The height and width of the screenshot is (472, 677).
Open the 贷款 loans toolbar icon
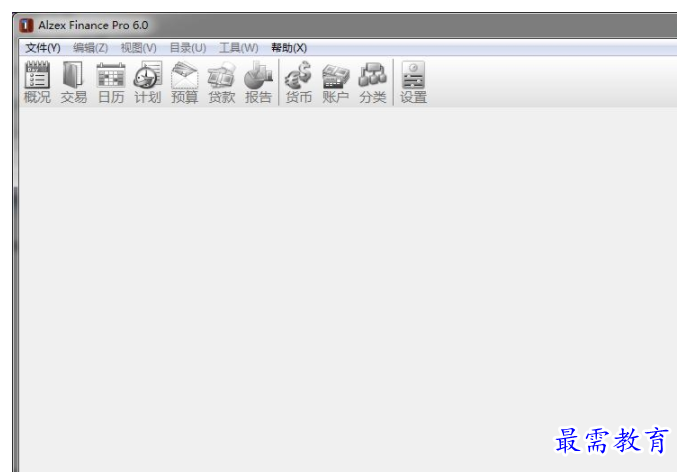(221, 82)
